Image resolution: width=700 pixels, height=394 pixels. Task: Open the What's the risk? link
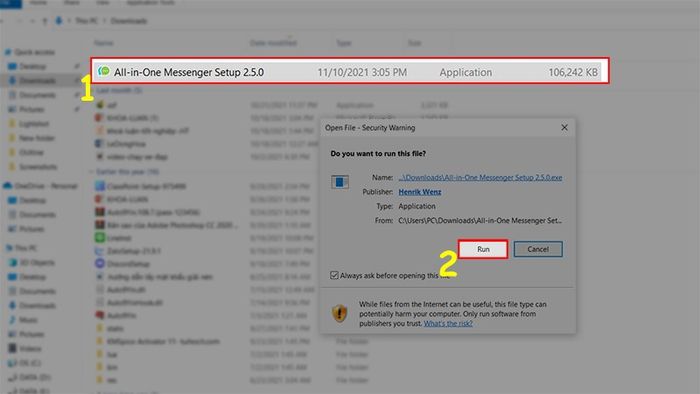448,323
